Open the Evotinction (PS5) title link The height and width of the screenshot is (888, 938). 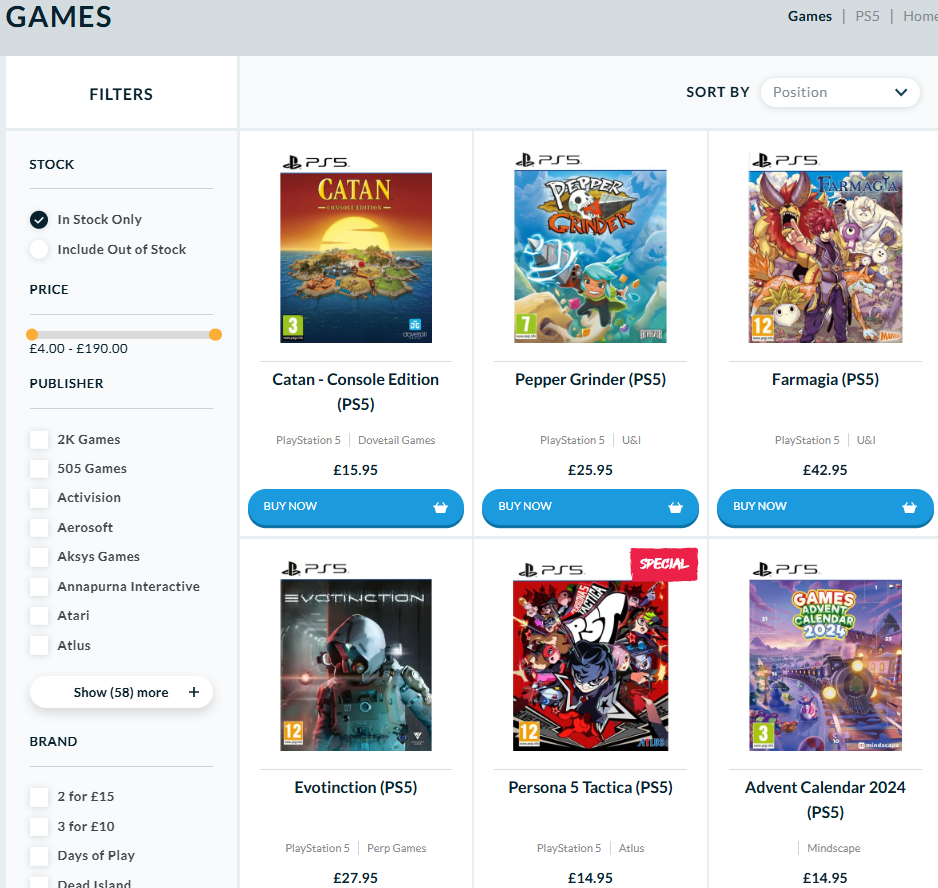(356, 788)
